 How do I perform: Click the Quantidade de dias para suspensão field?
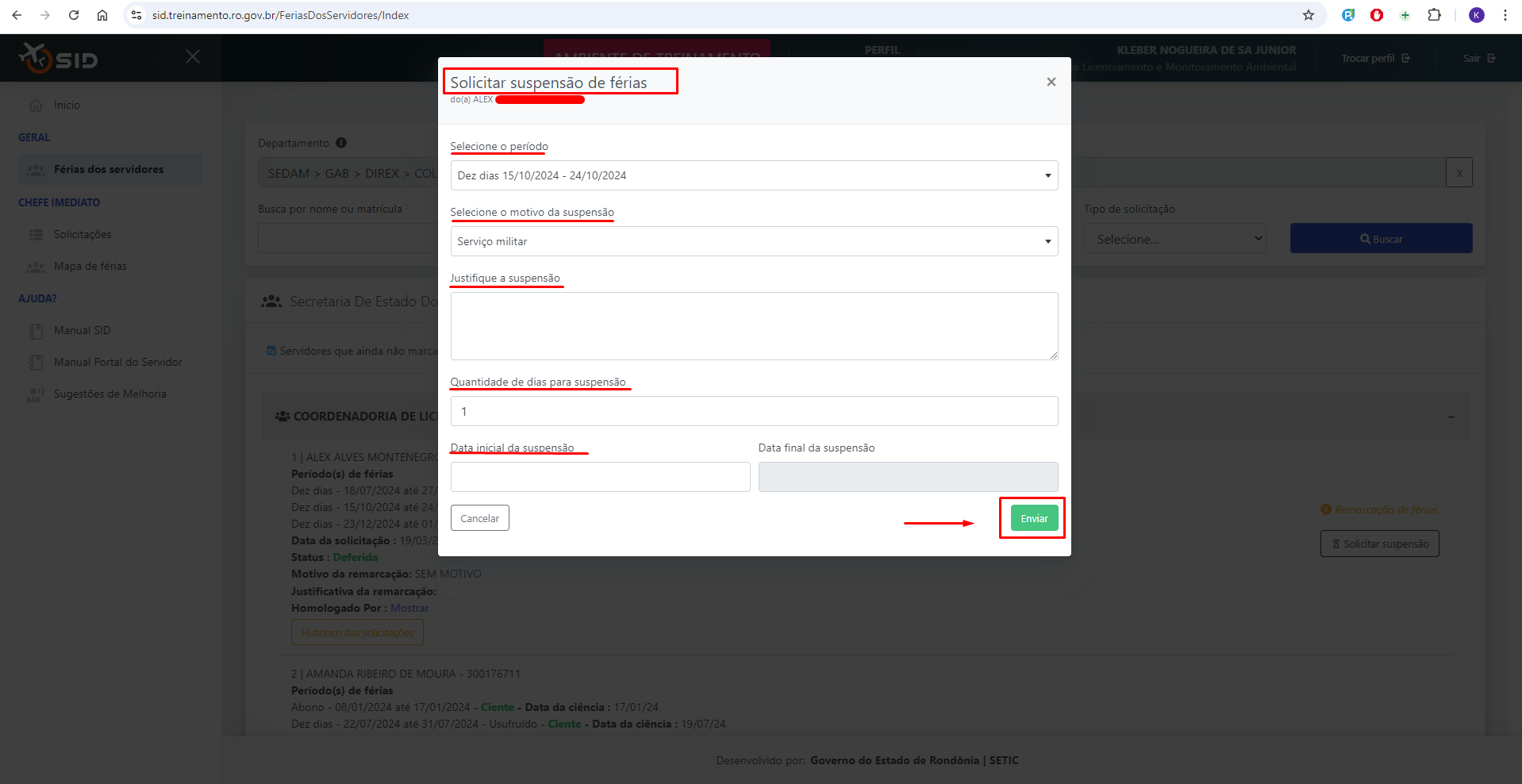tap(754, 411)
